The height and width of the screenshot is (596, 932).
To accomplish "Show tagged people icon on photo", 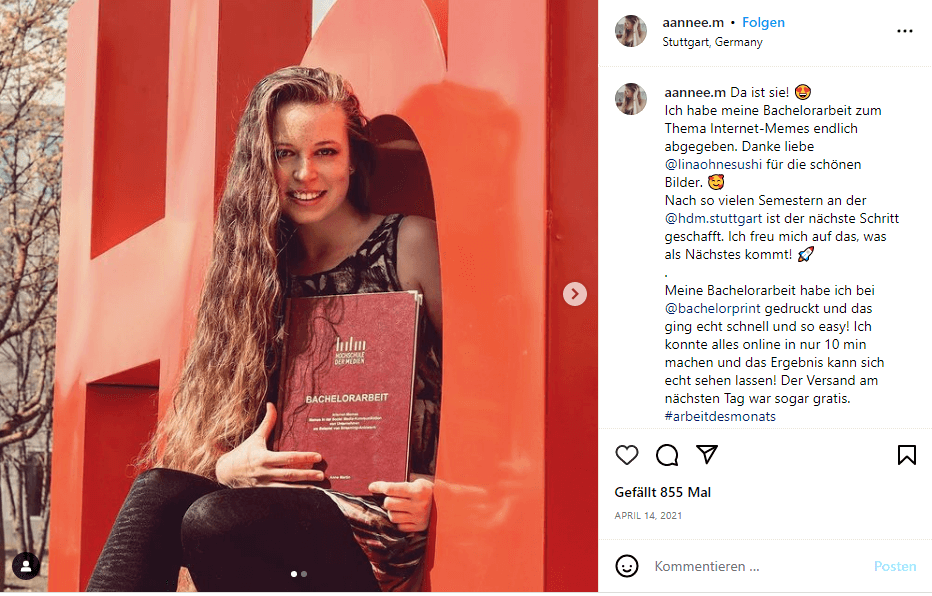I will tap(26, 566).
